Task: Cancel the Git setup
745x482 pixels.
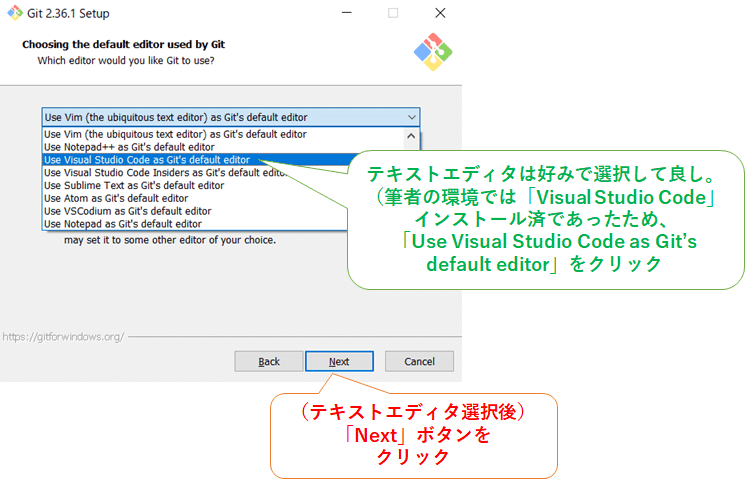Action: pyautogui.click(x=420, y=362)
